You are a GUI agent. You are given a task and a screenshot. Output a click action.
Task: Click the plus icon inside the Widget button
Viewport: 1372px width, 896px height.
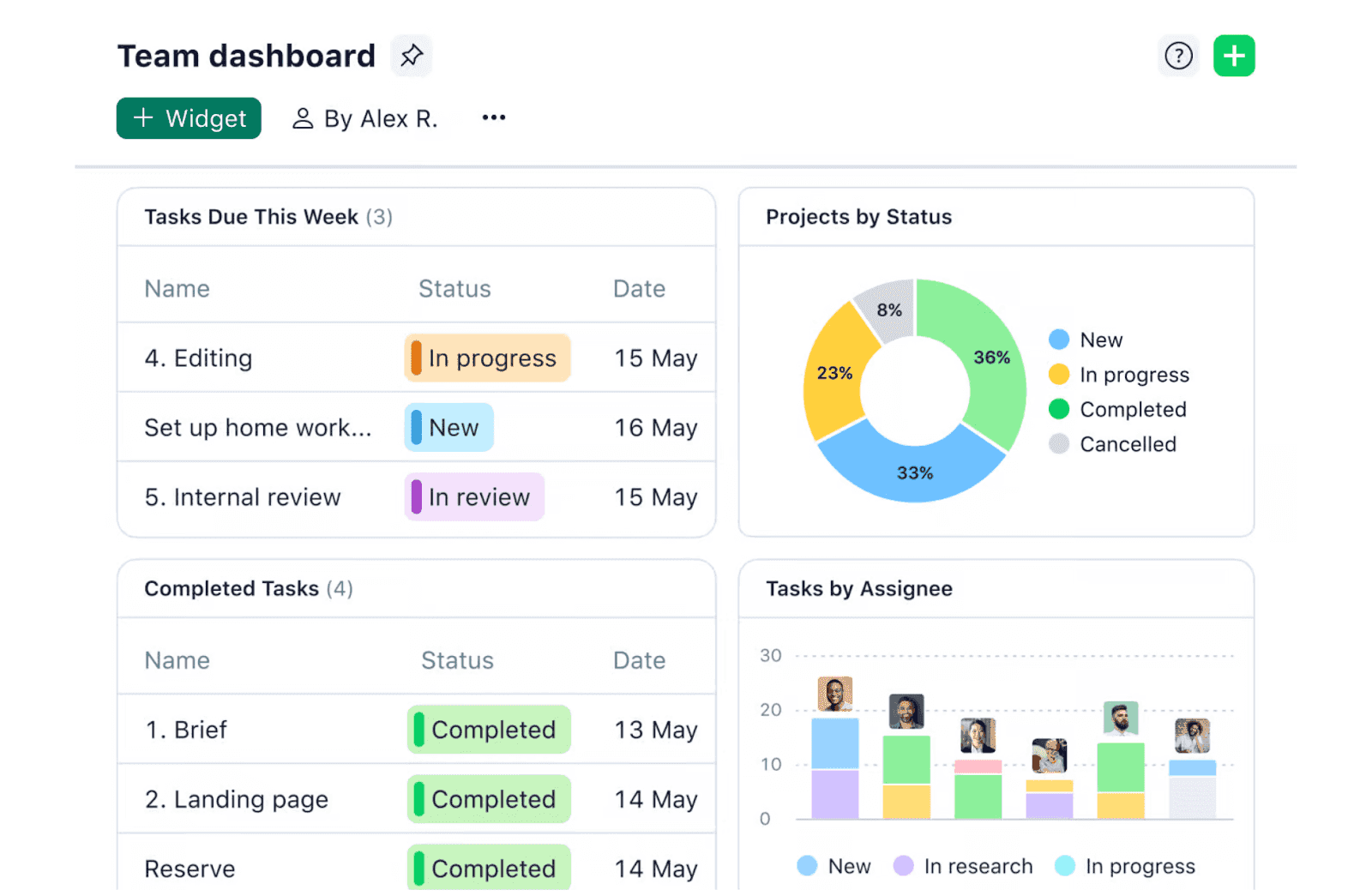click(142, 118)
